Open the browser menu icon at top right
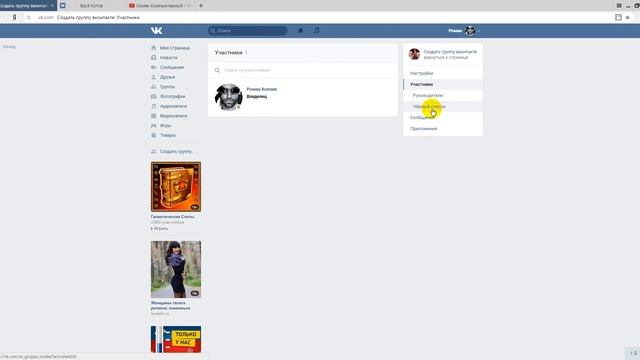640x360 pixels. coord(619,6)
